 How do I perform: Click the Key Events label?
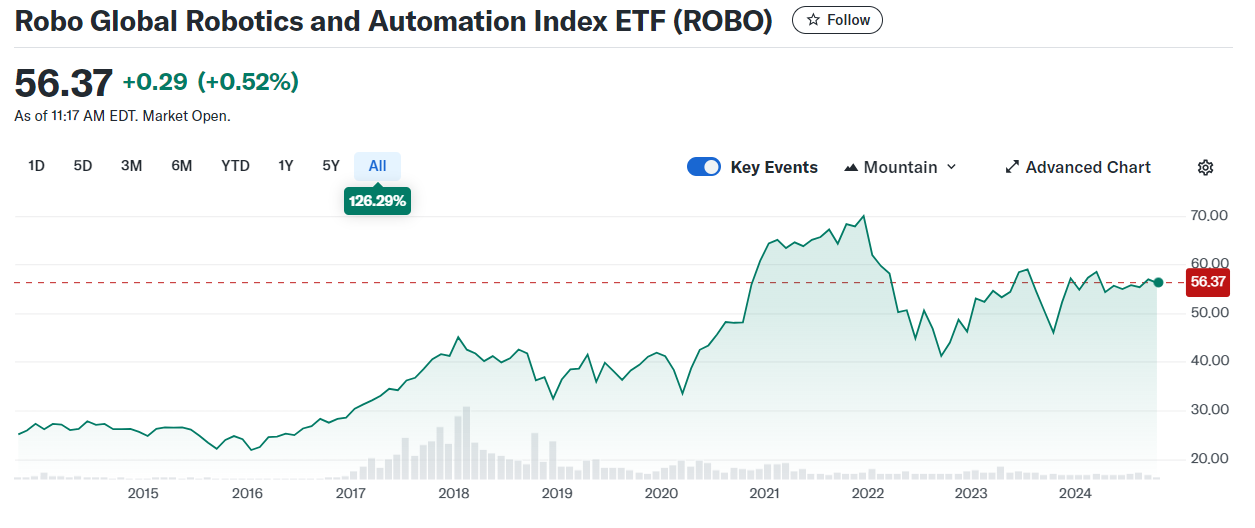click(x=774, y=167)
